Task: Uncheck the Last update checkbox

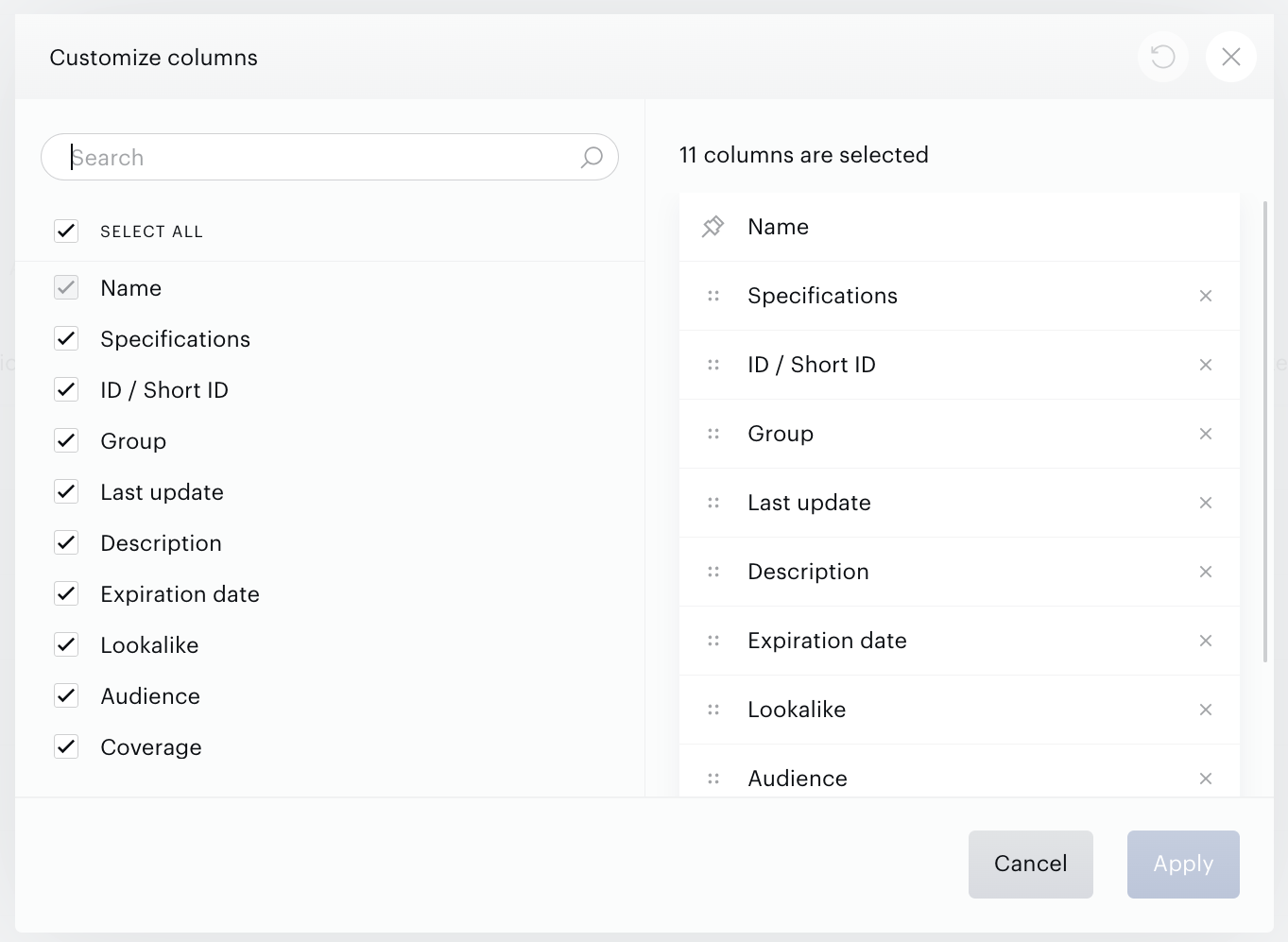Action: tap(66, 491)
